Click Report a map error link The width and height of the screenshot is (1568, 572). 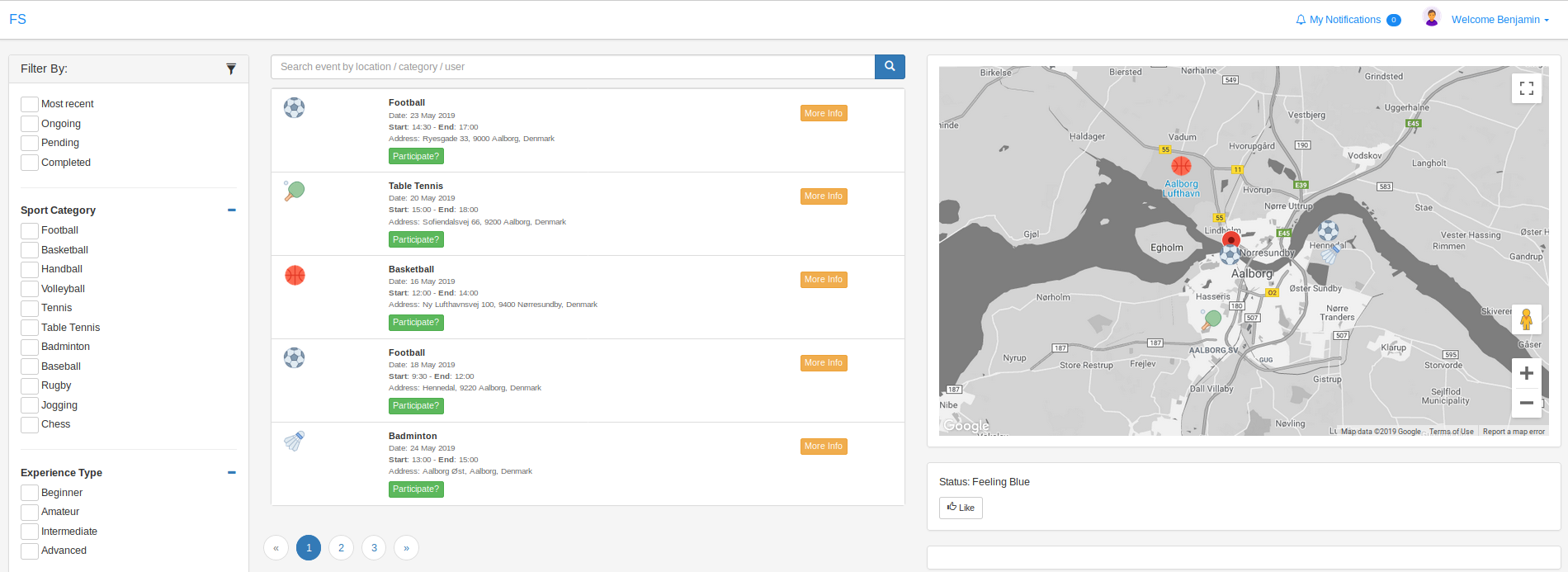coord(1514,432)
